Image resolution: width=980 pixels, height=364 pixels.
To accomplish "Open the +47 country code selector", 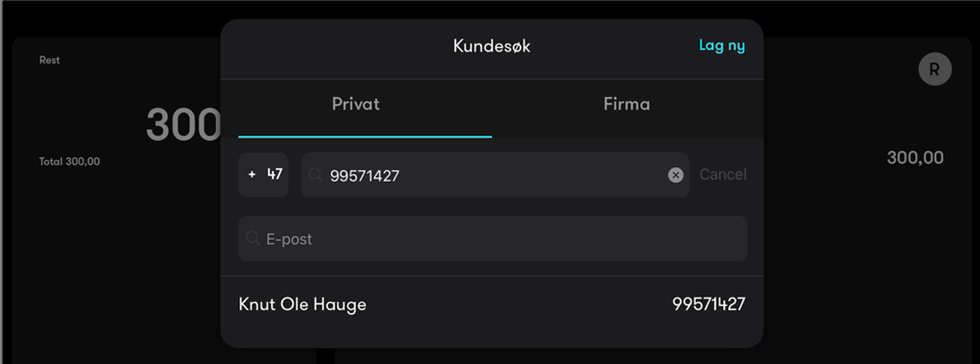I will tap(264, 175).
